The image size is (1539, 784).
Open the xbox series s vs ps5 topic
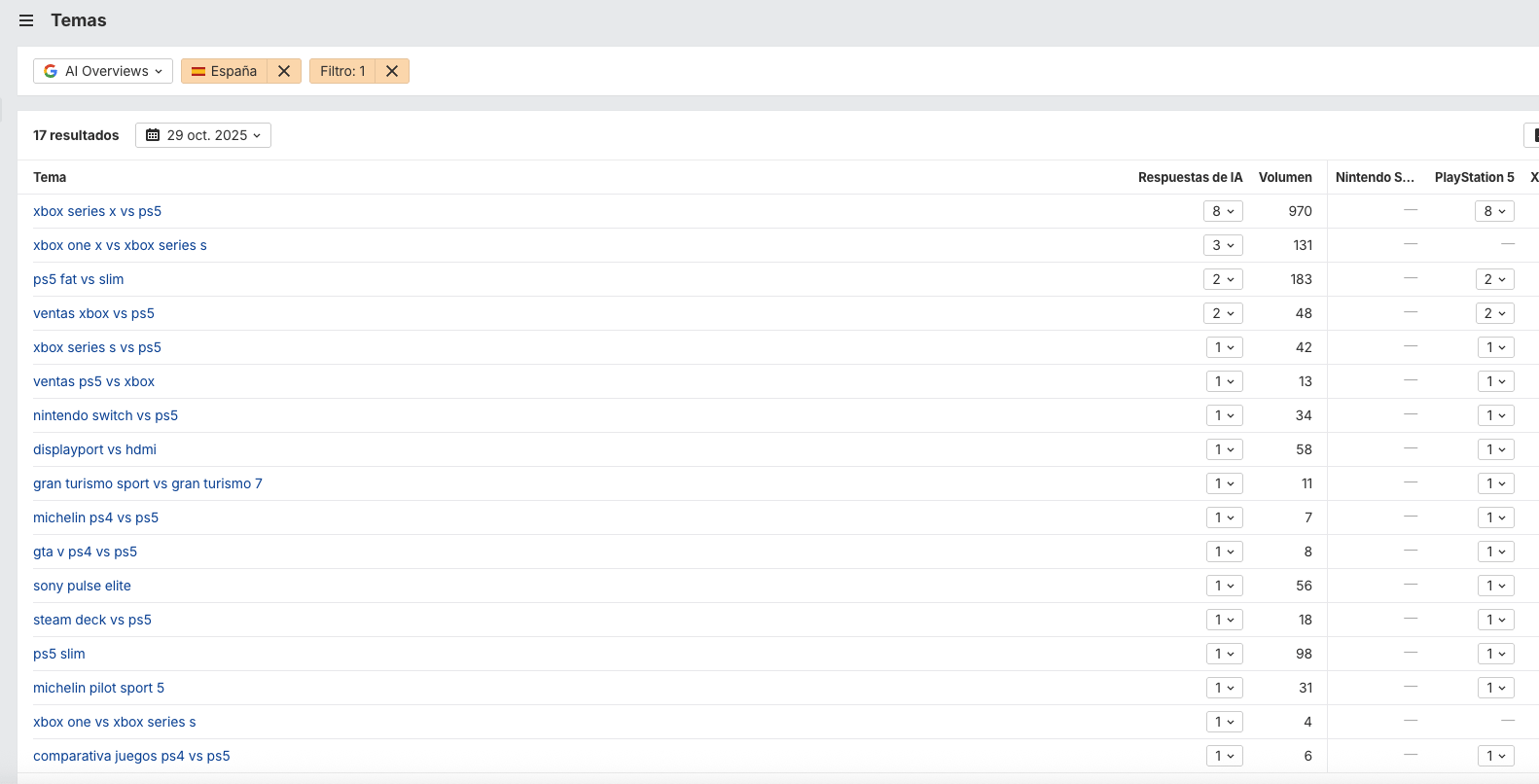tap(97, 347)
